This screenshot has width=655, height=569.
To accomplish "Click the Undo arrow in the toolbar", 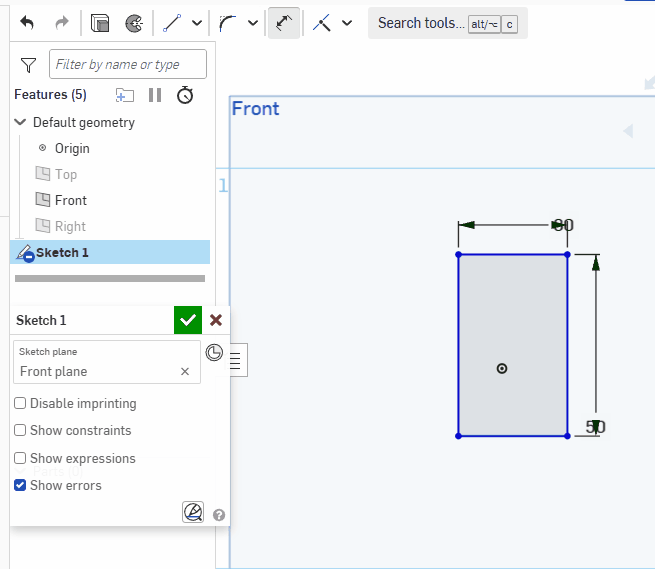I will pos(27,23).
